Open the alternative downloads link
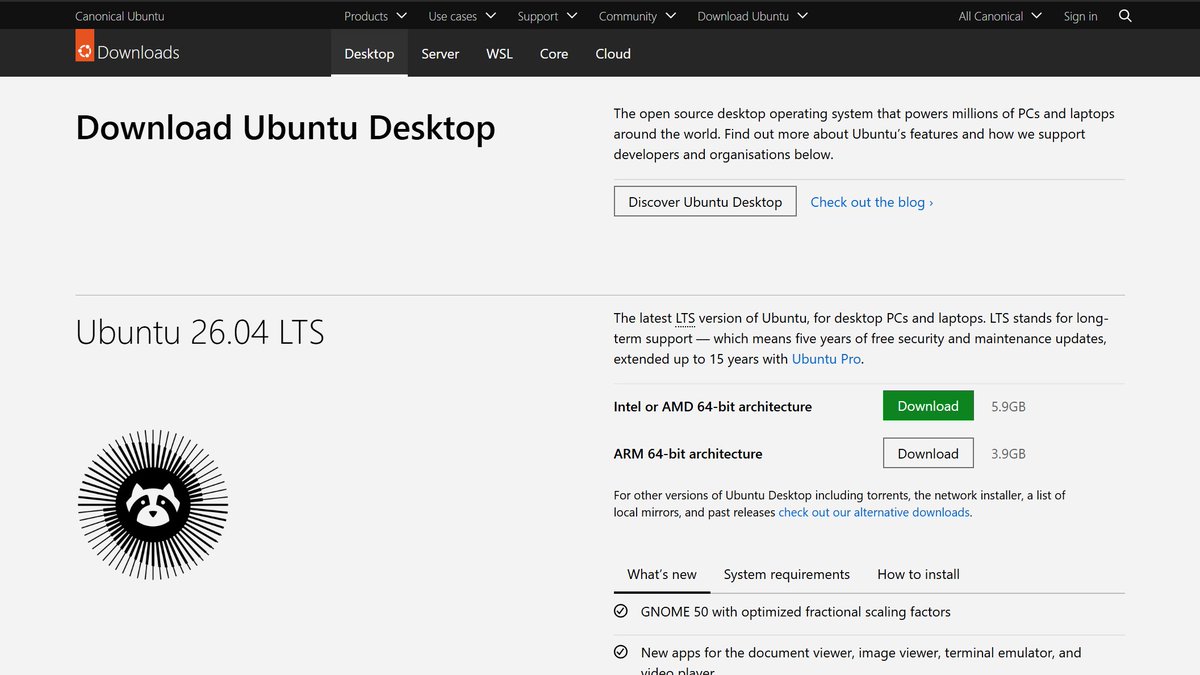1200x675 pixels. pyautogui.click(x=874, y=512)
